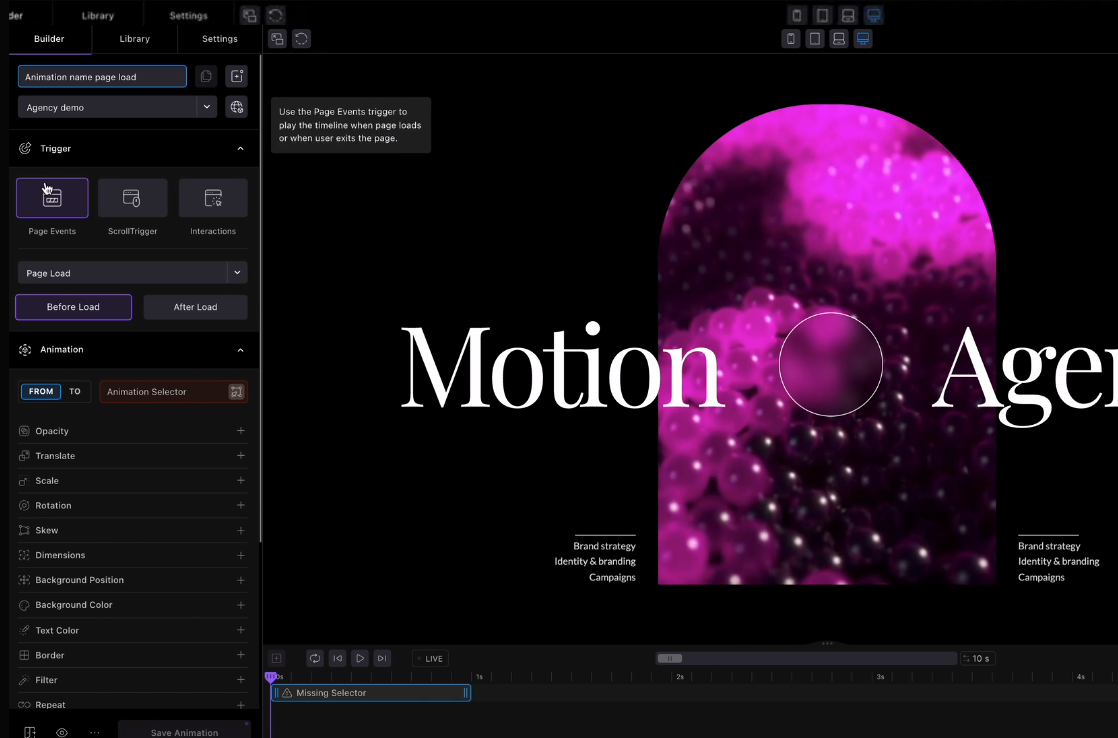Select the Page Events trigger icon
Viewport: 1118px width, 738px height.
[52, 198]
